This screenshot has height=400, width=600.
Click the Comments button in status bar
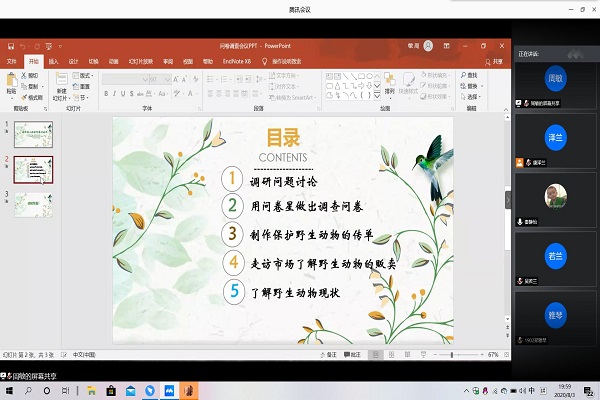(x=353, y=354)
